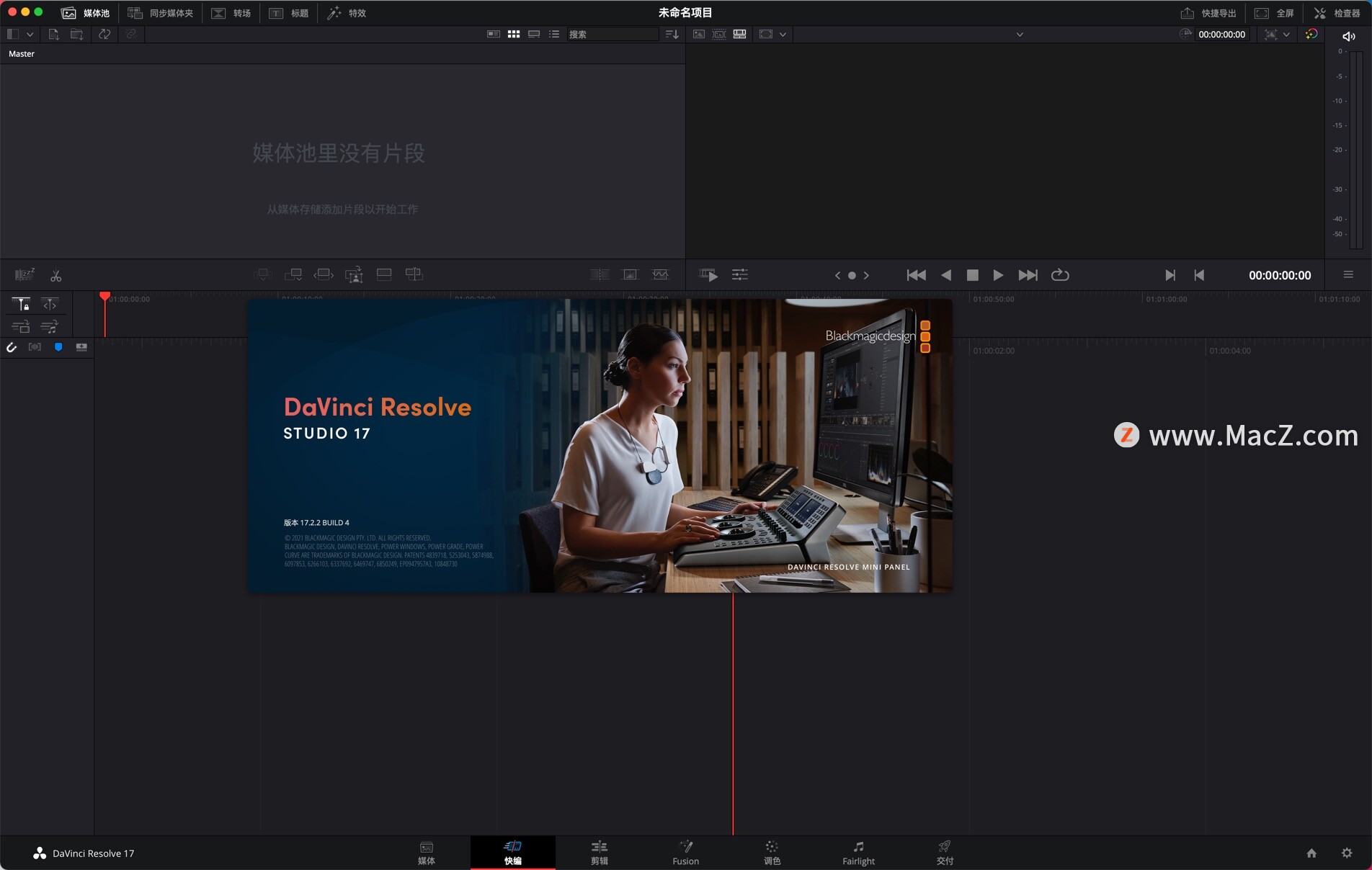Image resolution: width=1372 pixels, height=870 pixels.
Task: Click the sync clips icon
Action: [x=104, y=34]
